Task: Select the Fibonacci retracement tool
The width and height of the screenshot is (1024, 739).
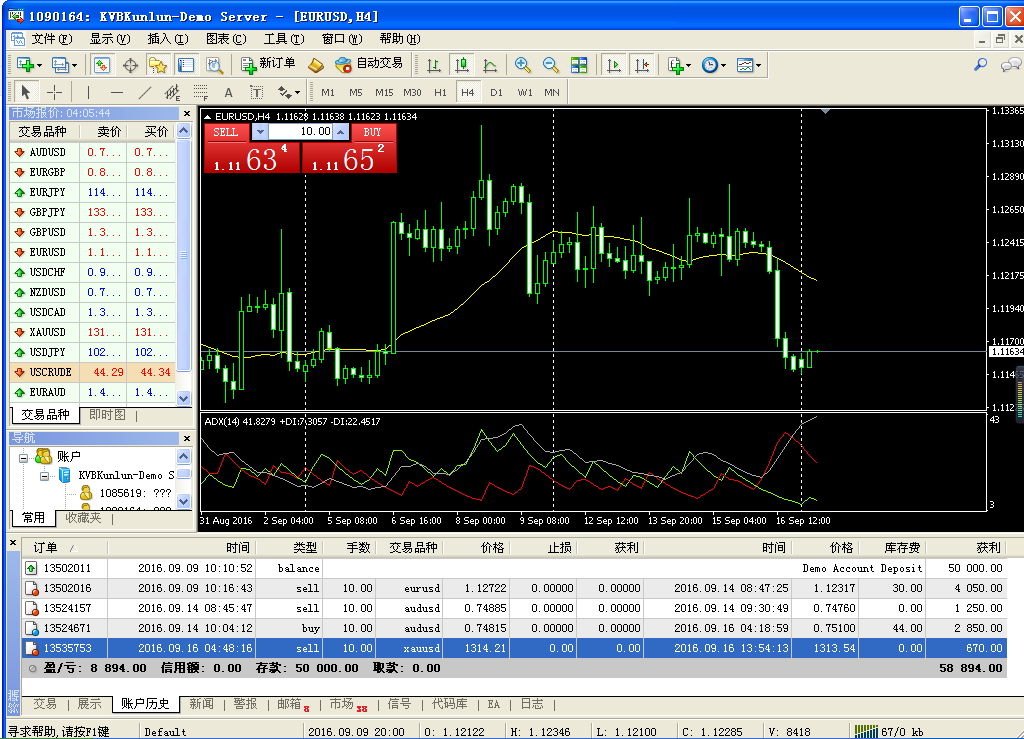Action: [x=200, y=92]
